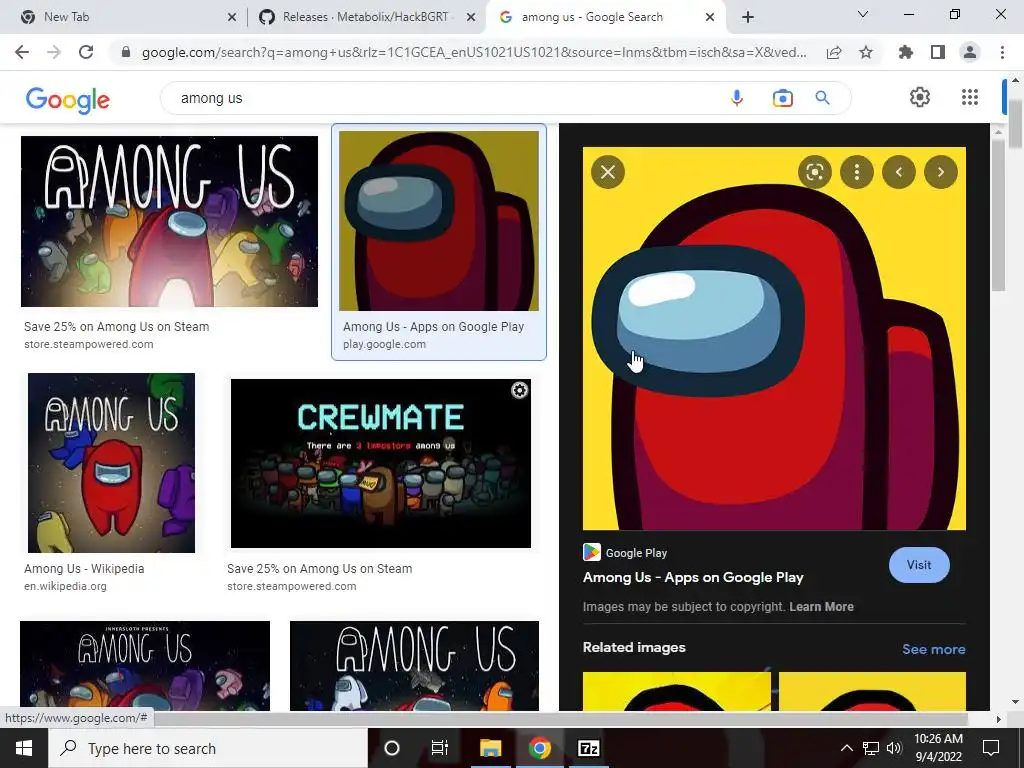1024x768 pixels.
Task: Open the Chrome three-dot menu
Action: 1002,52
